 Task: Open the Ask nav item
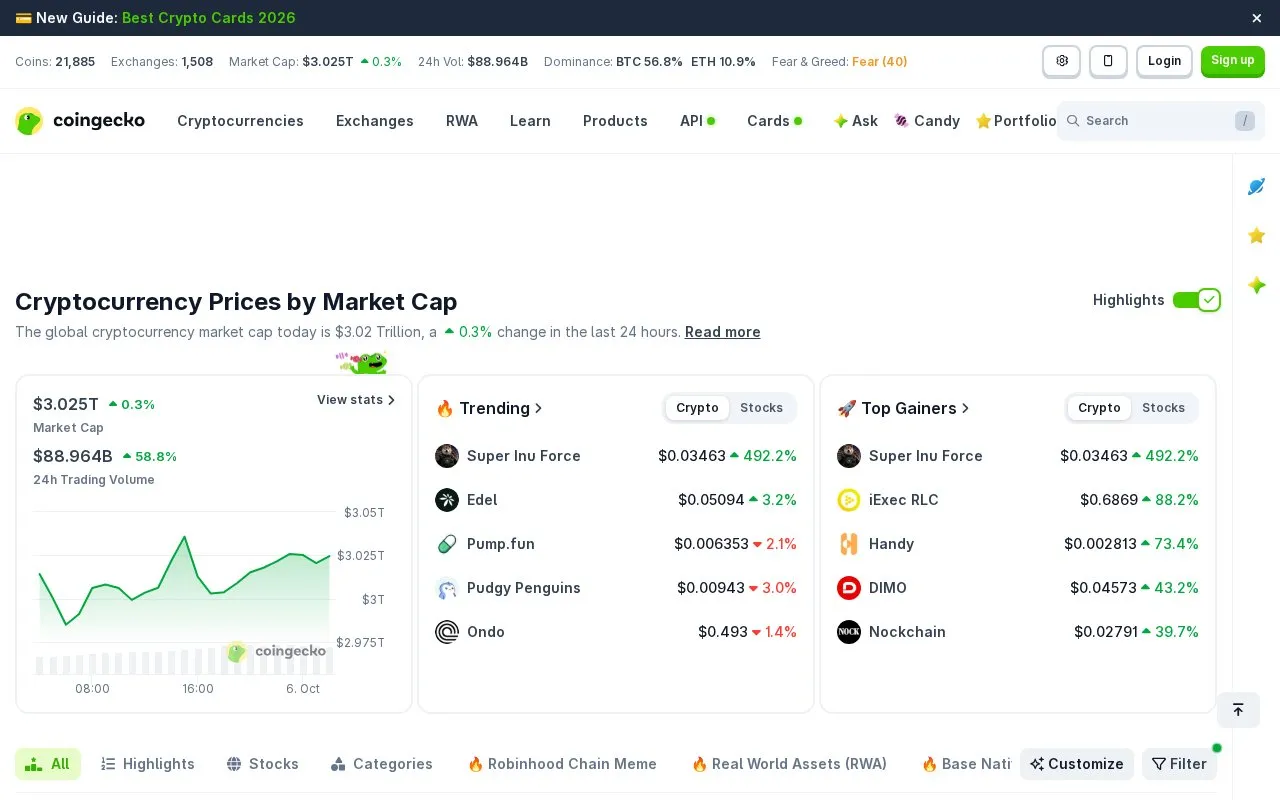[x=856, y=121]
